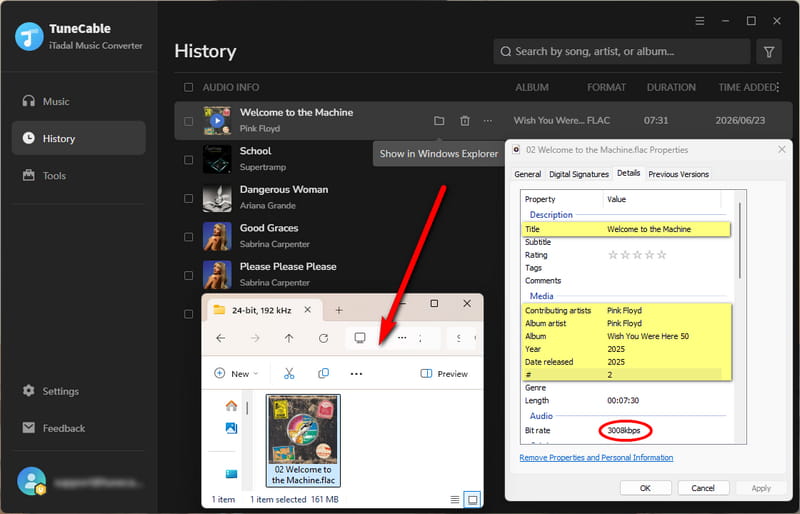This screenshot has height=514, width=800.
Task: Select the Please Please Please song title
Action: click(x=288, y=266)
